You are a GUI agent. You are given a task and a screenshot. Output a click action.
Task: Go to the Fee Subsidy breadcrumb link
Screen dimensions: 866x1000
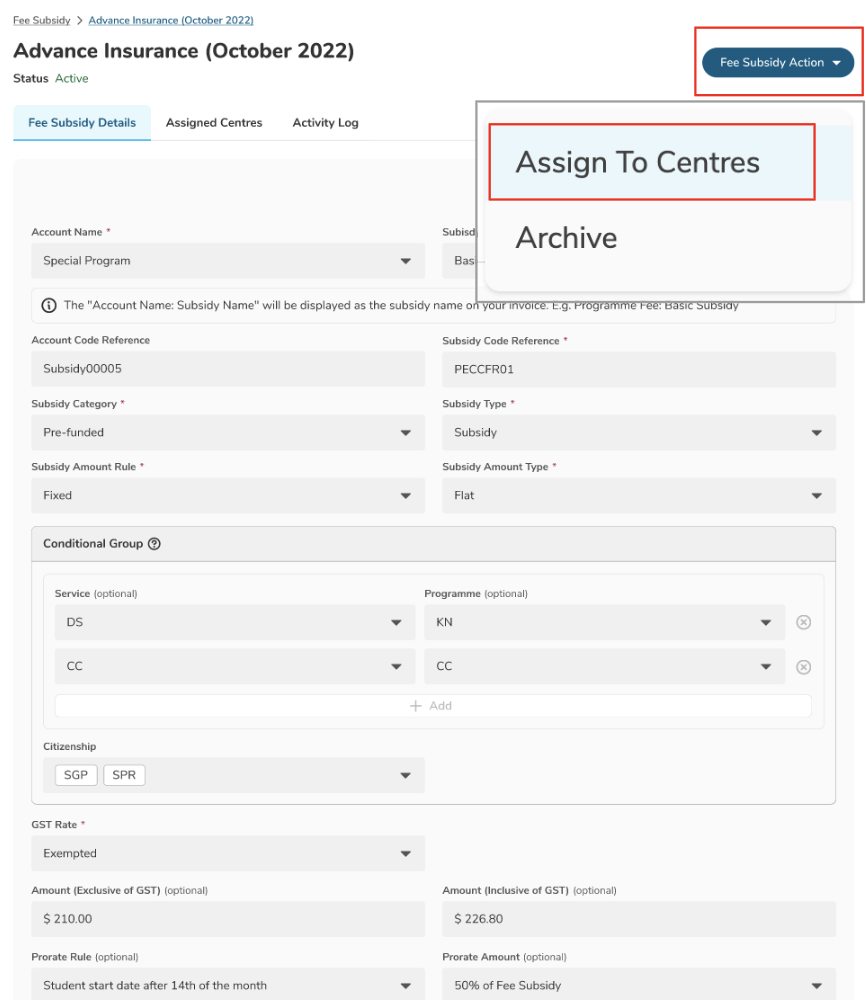[41, 20]
